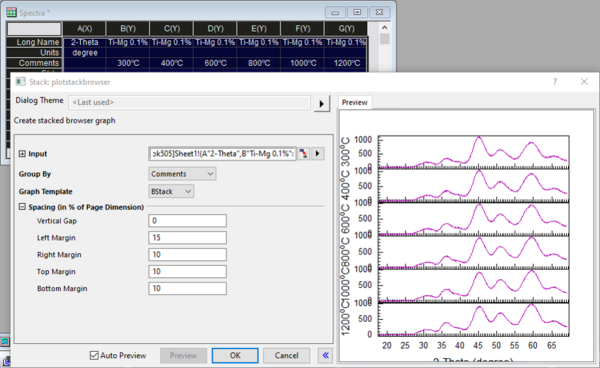Image resolution: width=600 pixels, height=368 pixels.
Task: Click the worksheet select-all corner box
Action: 34,29
